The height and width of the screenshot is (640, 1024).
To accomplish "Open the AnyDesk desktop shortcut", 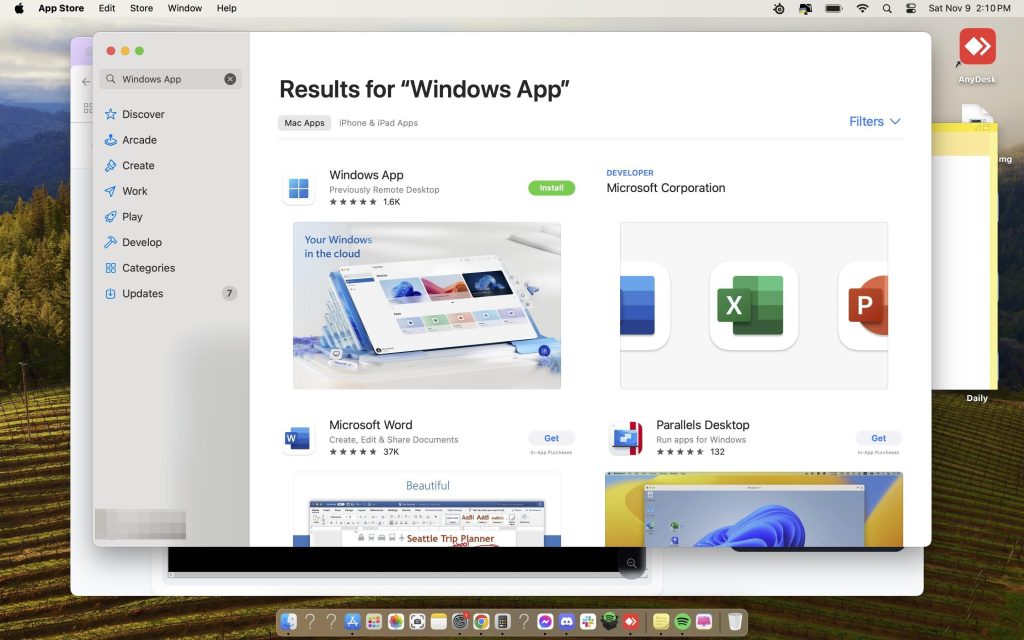I will (977, 55).
